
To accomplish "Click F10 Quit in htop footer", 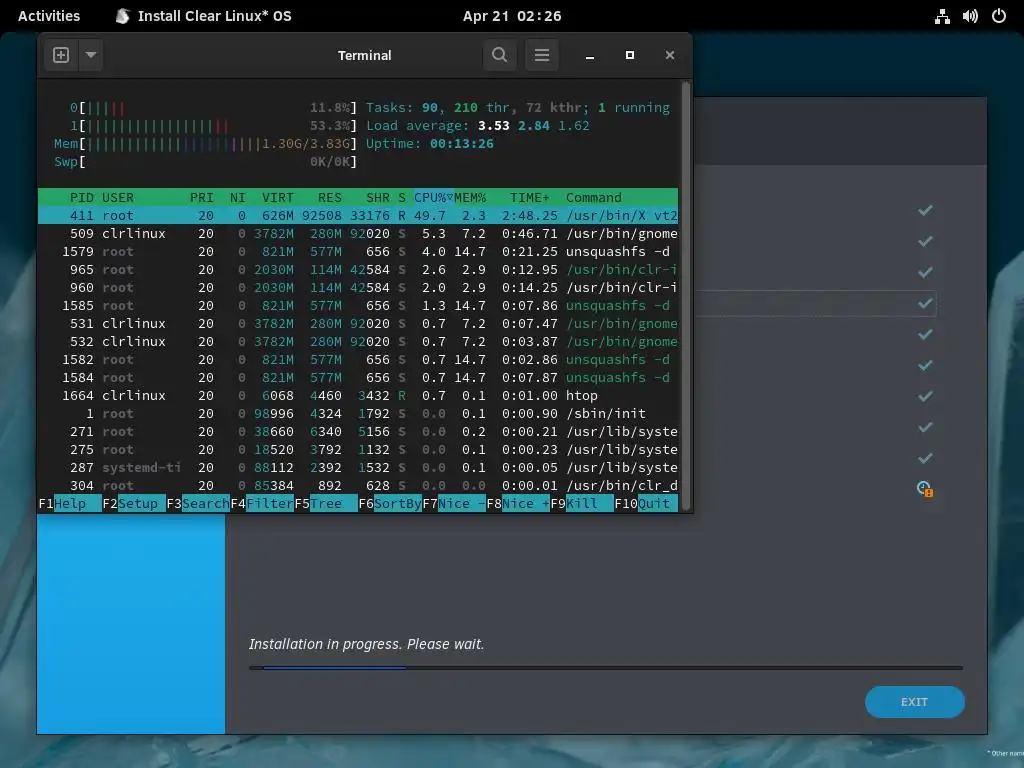I will 646,504.
